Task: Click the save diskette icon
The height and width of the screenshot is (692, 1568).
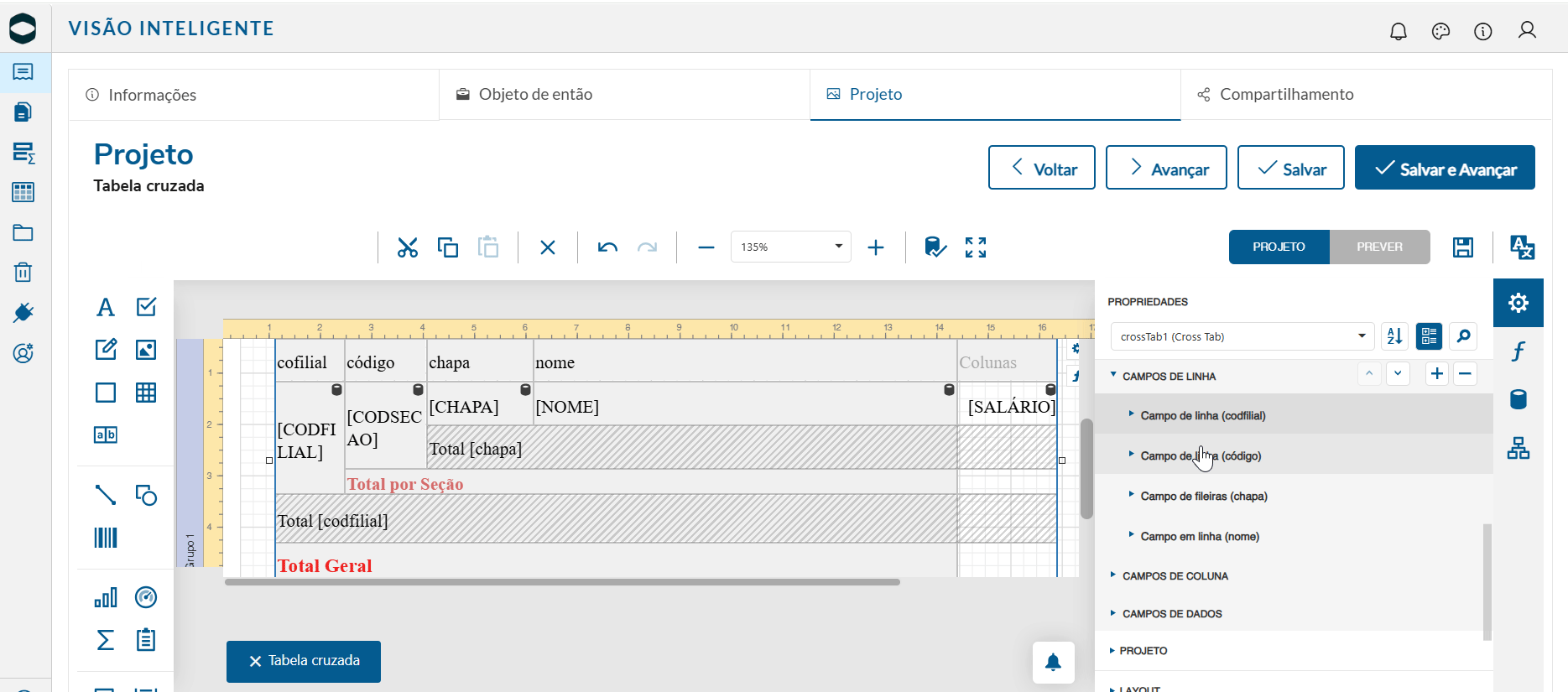Action: (x=1463, y=247)
